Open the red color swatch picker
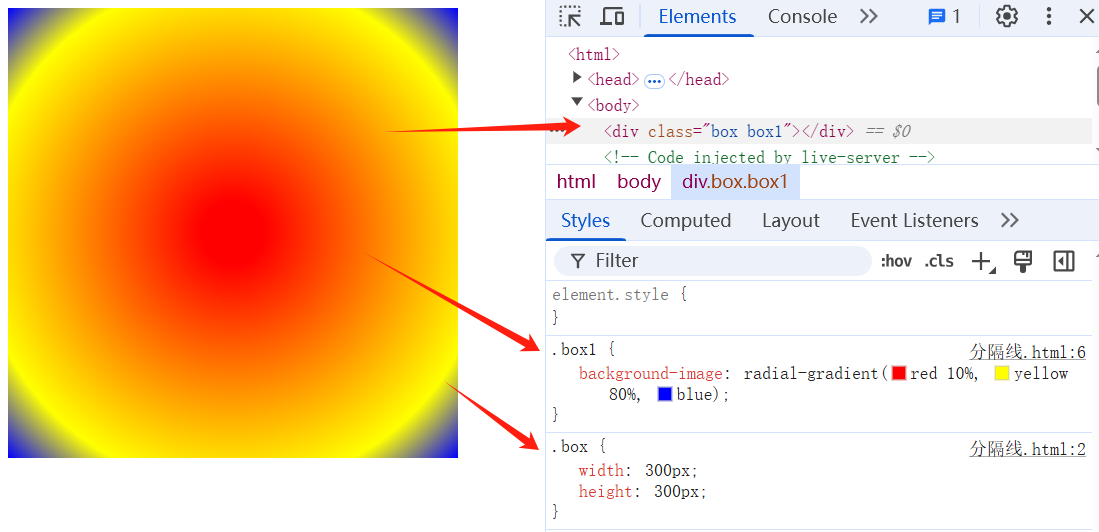The height and width of the screenshot is (532, 1099). (898, 373)
